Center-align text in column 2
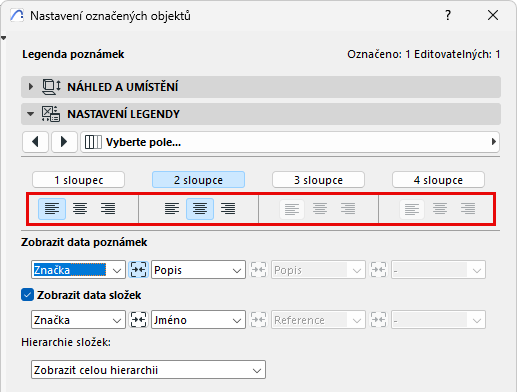Screen dimensions: 517x392 click(x=200, y=209)
